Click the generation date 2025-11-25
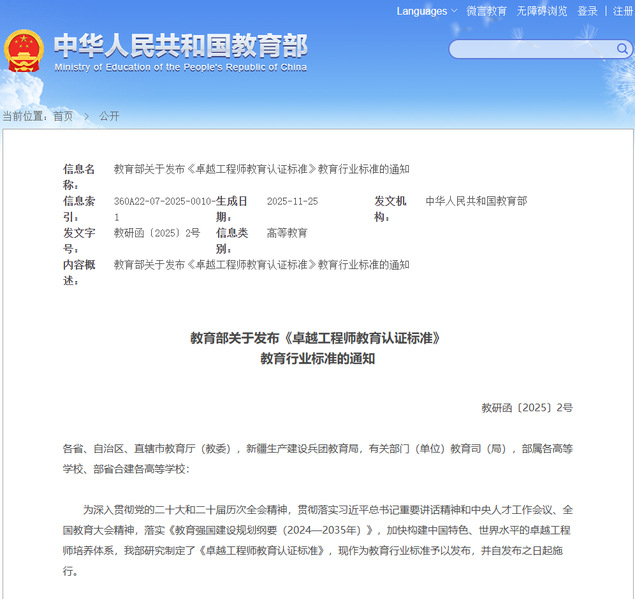The height and width of the screenshot is (599, 635). [x=292, y=201]
